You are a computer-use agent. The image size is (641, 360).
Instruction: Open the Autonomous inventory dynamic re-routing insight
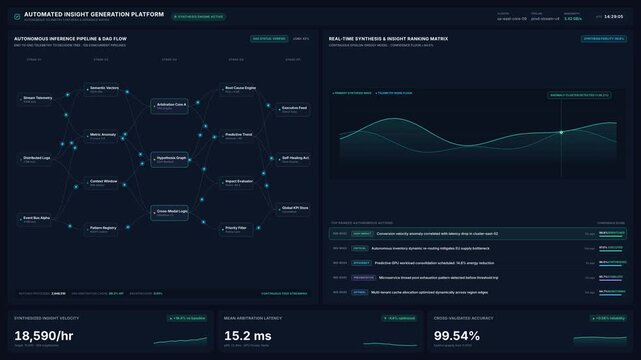(477, 248)
